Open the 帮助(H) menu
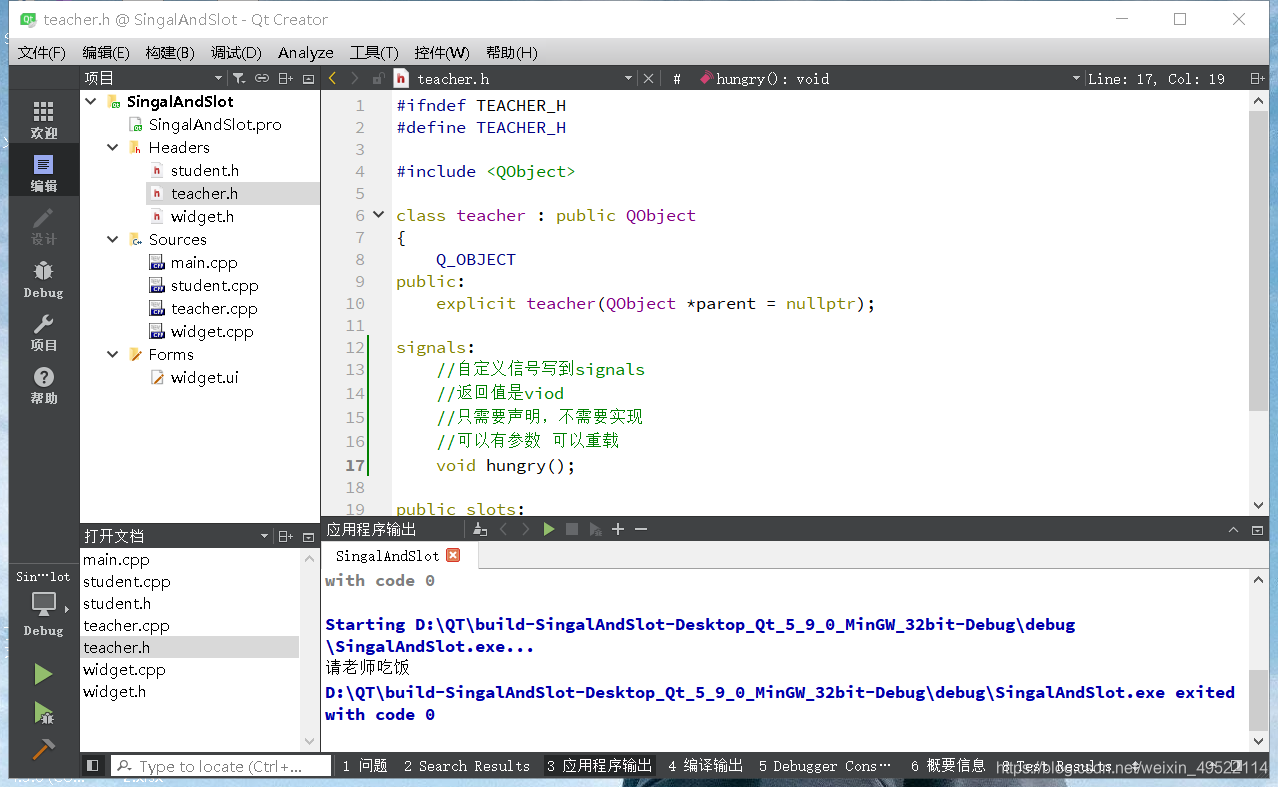 click(511, 52)
